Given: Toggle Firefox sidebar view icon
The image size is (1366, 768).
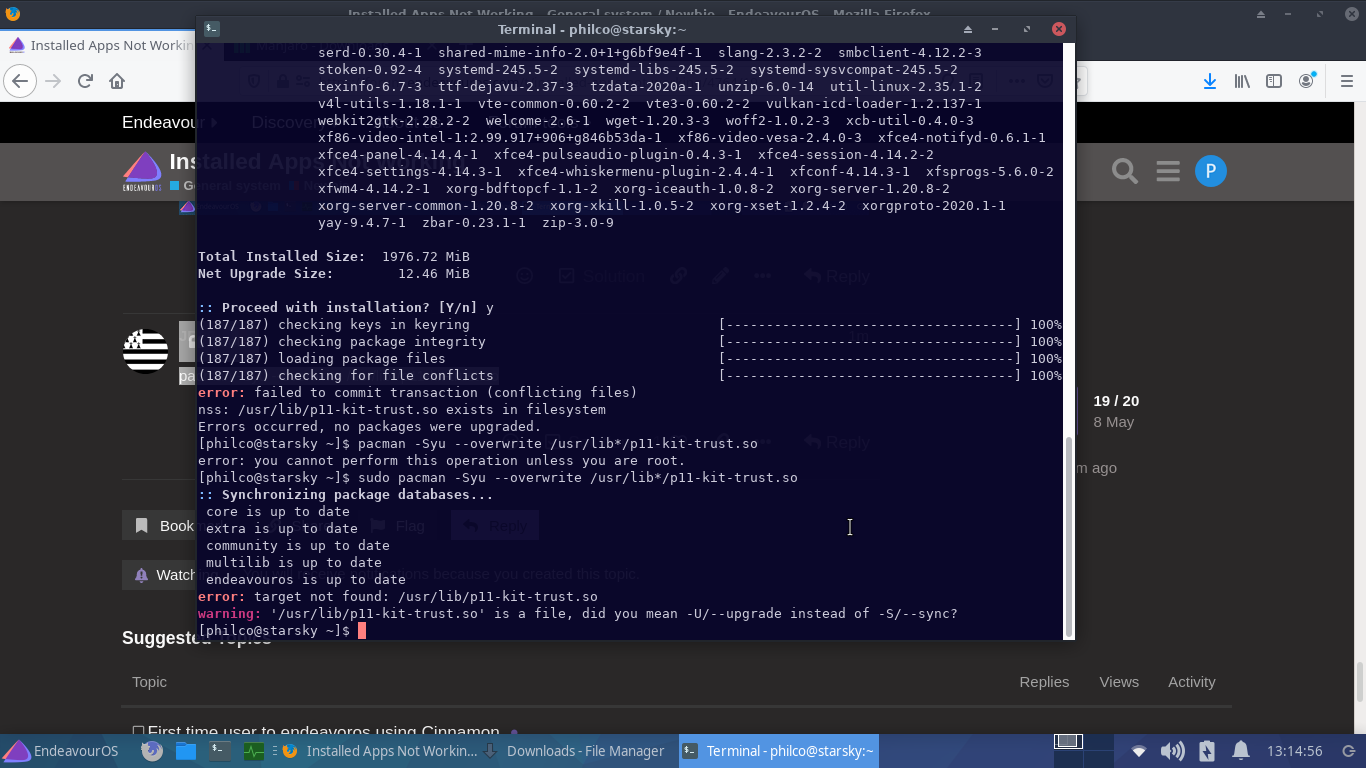Looking at the screenshot, I should click(1274, 81).
